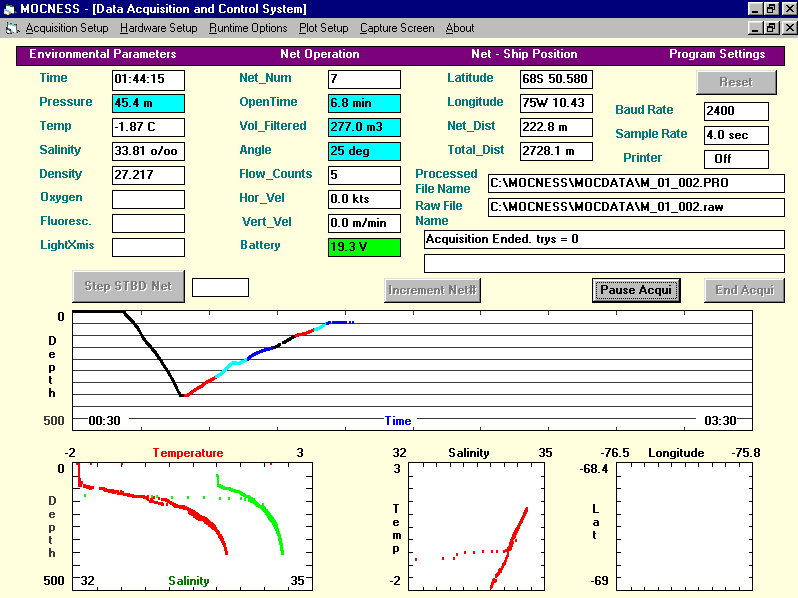
Task: Click the Acquisition Ended status message box
Action: pyautogui.click(x=604, y=239)
